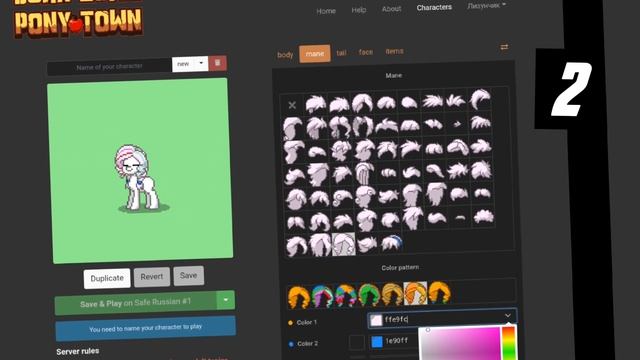The height and width of the screenshot is (360, 640).
Task: Focus the character name input field
Action: click(109, 67)
